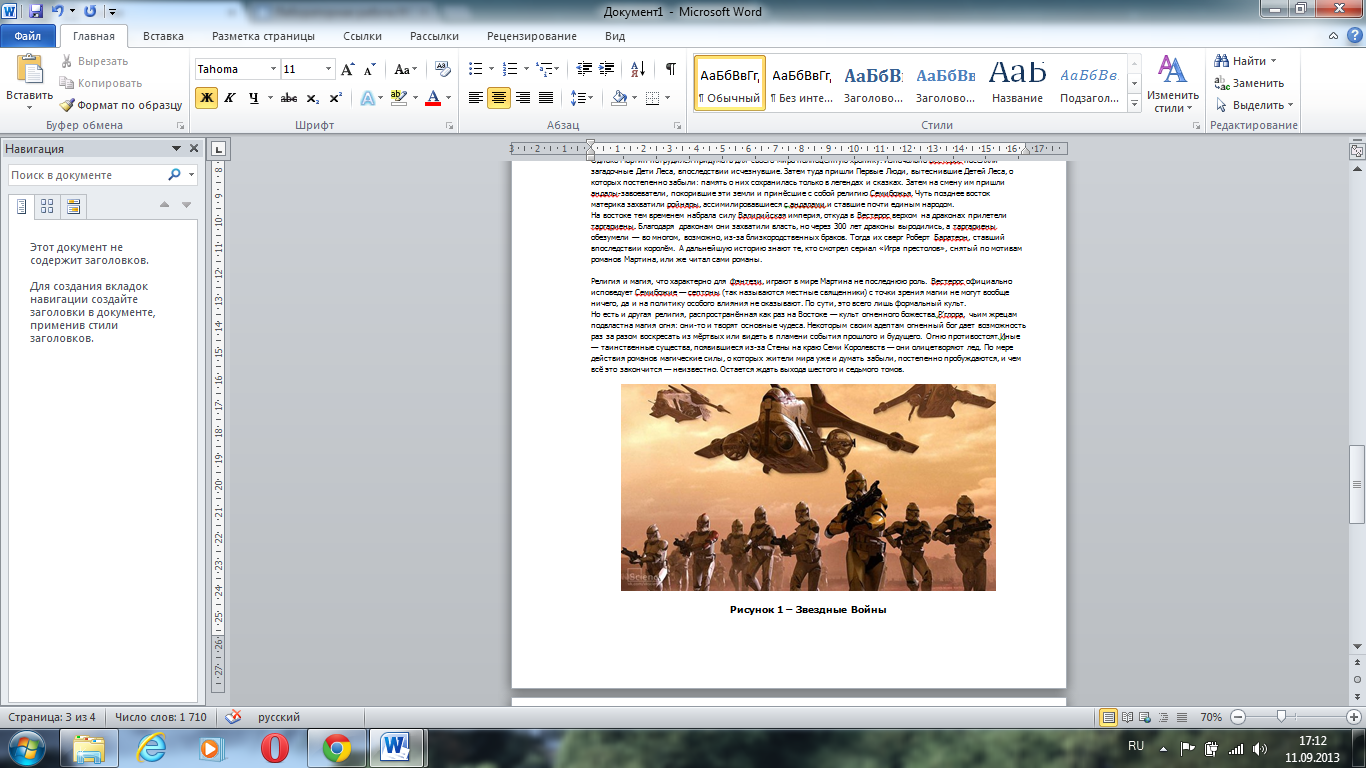Open the bulleted list dropdown
This screenshot has width=1366, height=768.
[489, 70]
